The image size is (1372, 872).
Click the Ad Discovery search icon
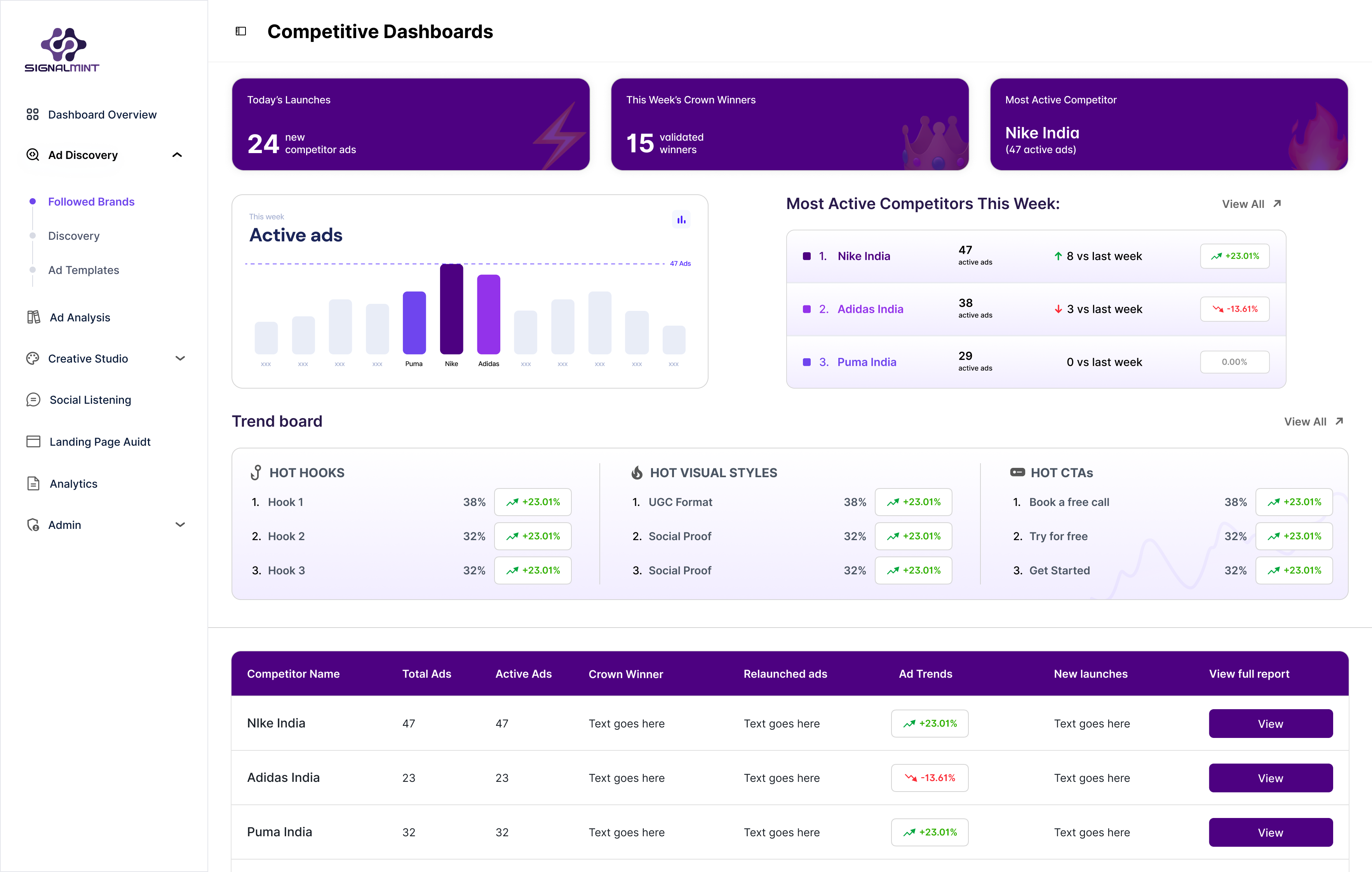[x=33, y=154]
